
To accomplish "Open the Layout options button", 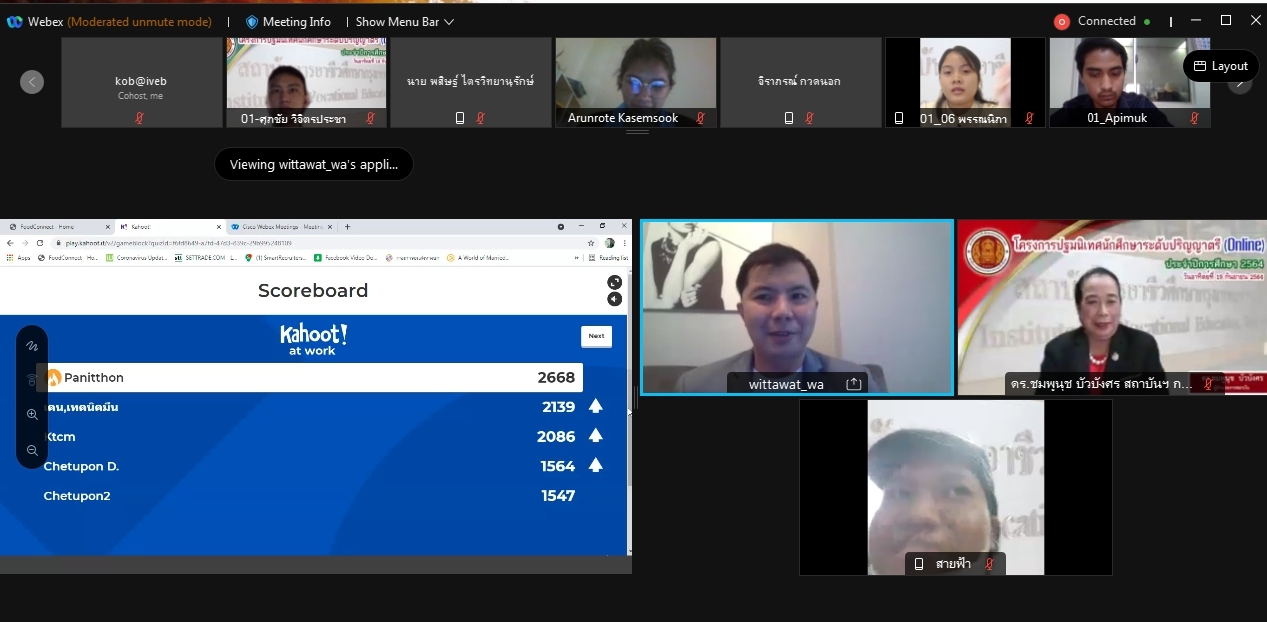I will (x=1221, y=66).
